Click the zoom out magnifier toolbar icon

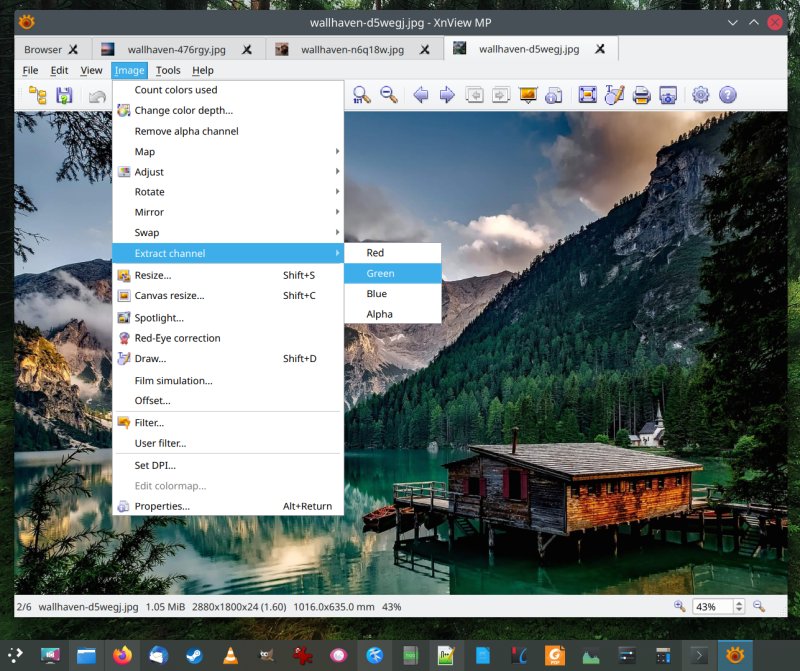[389, 95]
